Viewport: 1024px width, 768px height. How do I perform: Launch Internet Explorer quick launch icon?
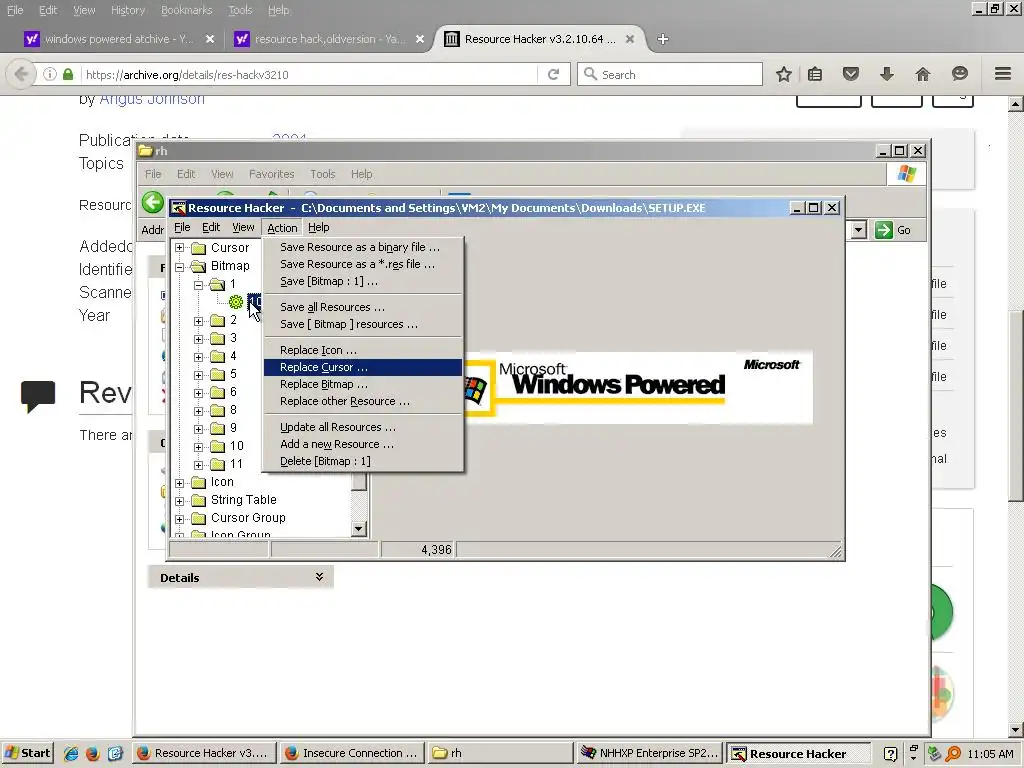71,754
